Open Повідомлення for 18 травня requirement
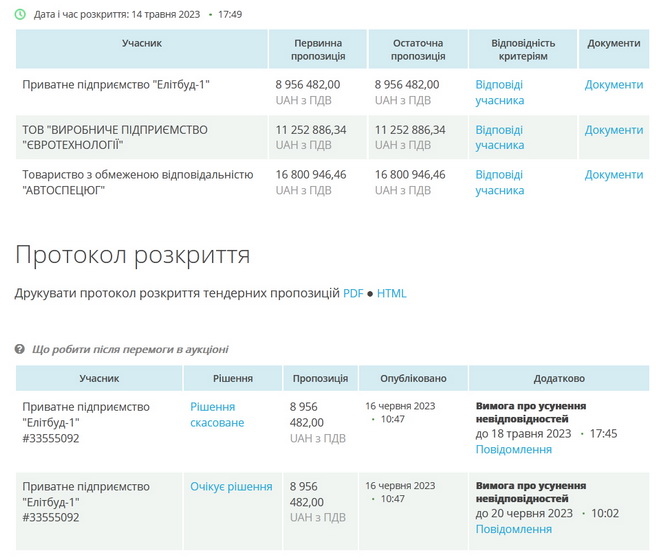This screenshot has height=560, width=656. pos(513,450)
